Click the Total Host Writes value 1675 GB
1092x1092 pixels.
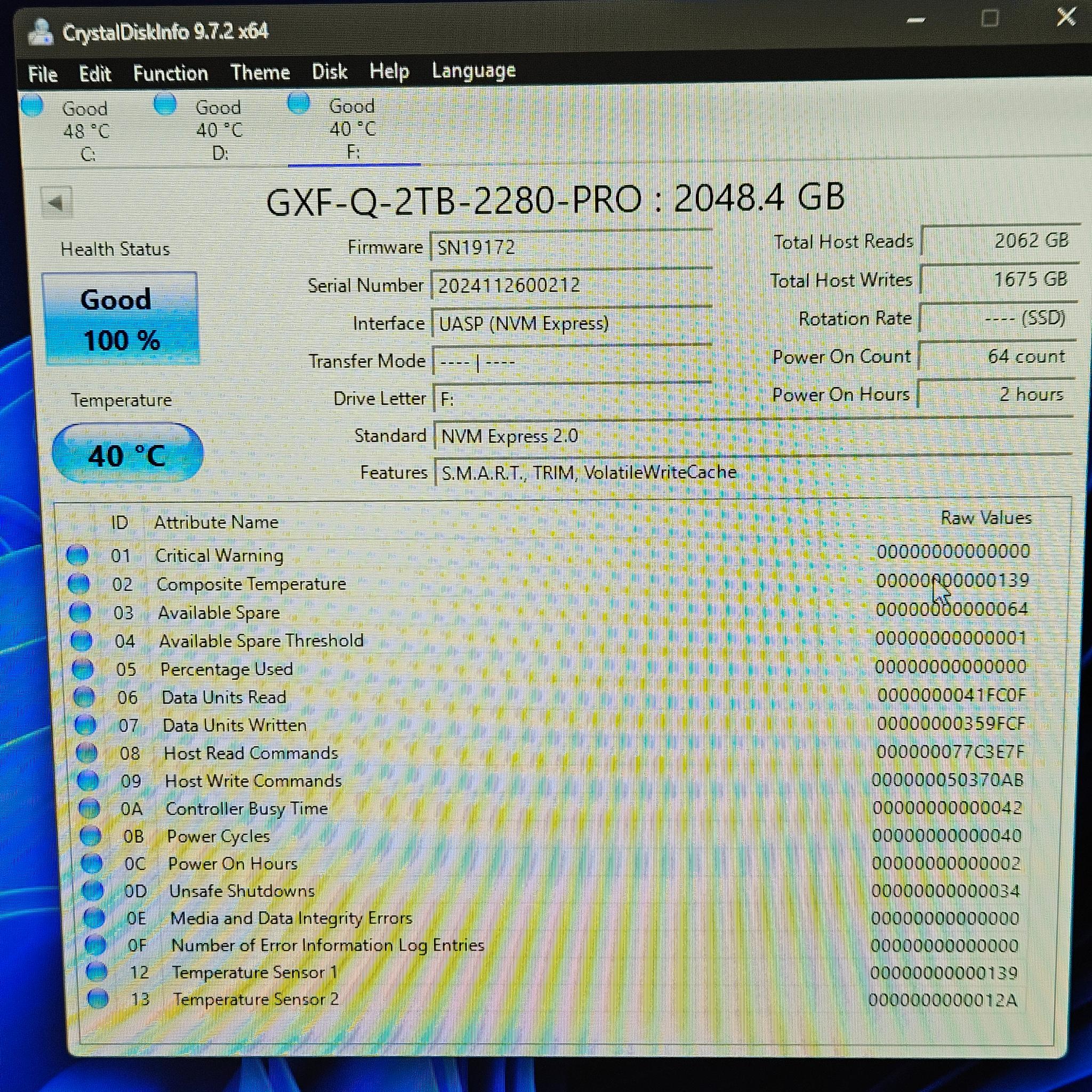[999, 279]
